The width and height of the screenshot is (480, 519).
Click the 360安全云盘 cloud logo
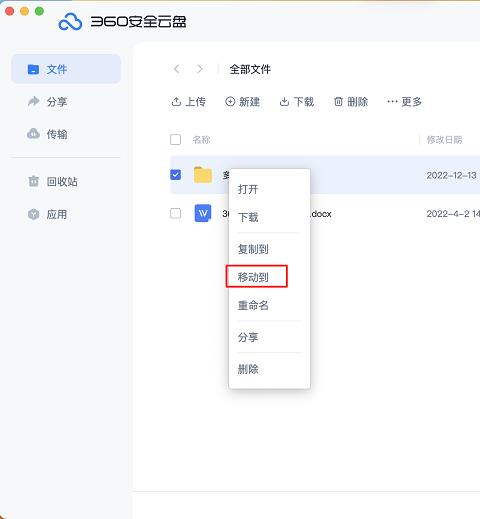(x=70, y=22)
